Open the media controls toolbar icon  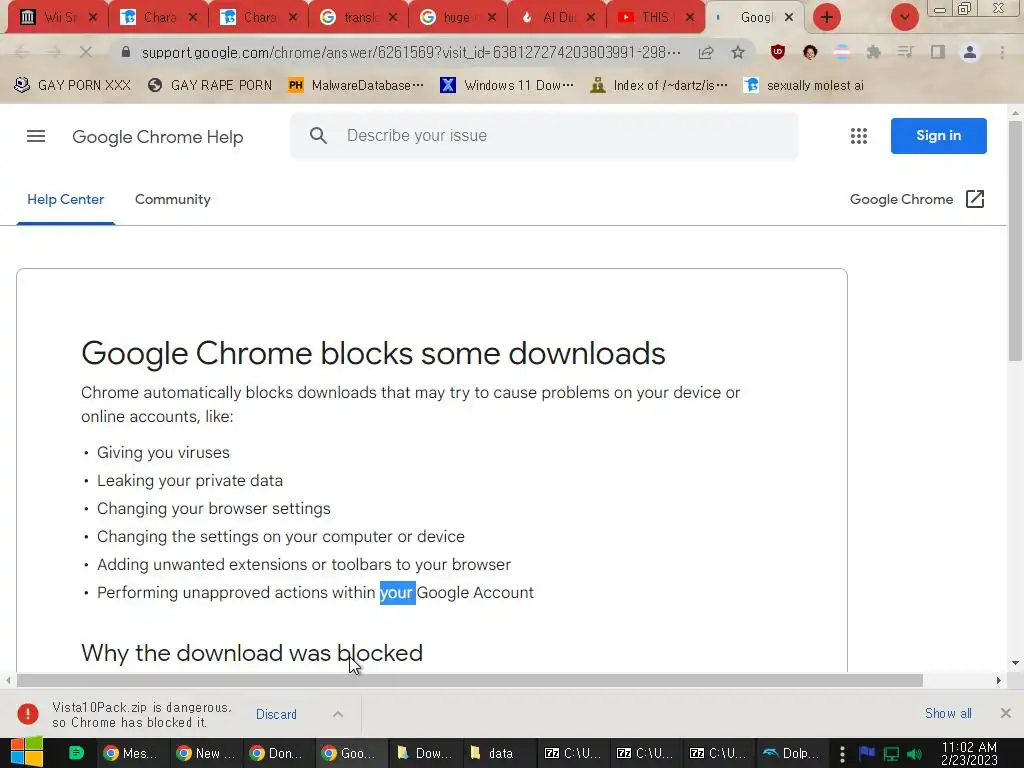click(905, 52)
